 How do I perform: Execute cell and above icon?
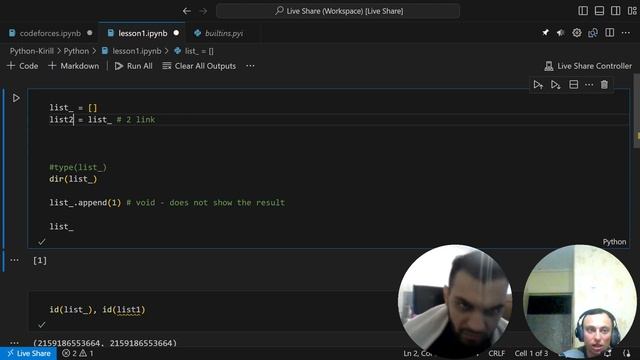point(538,85)
